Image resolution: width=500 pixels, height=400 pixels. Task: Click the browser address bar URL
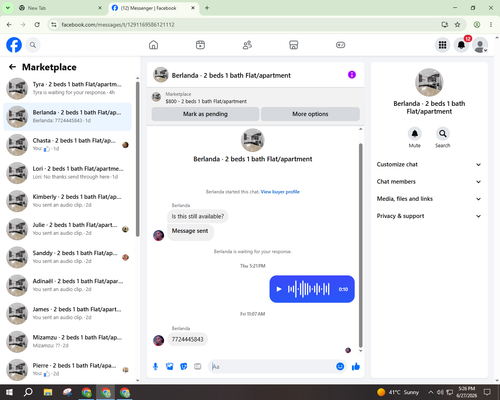coord(118,25)
